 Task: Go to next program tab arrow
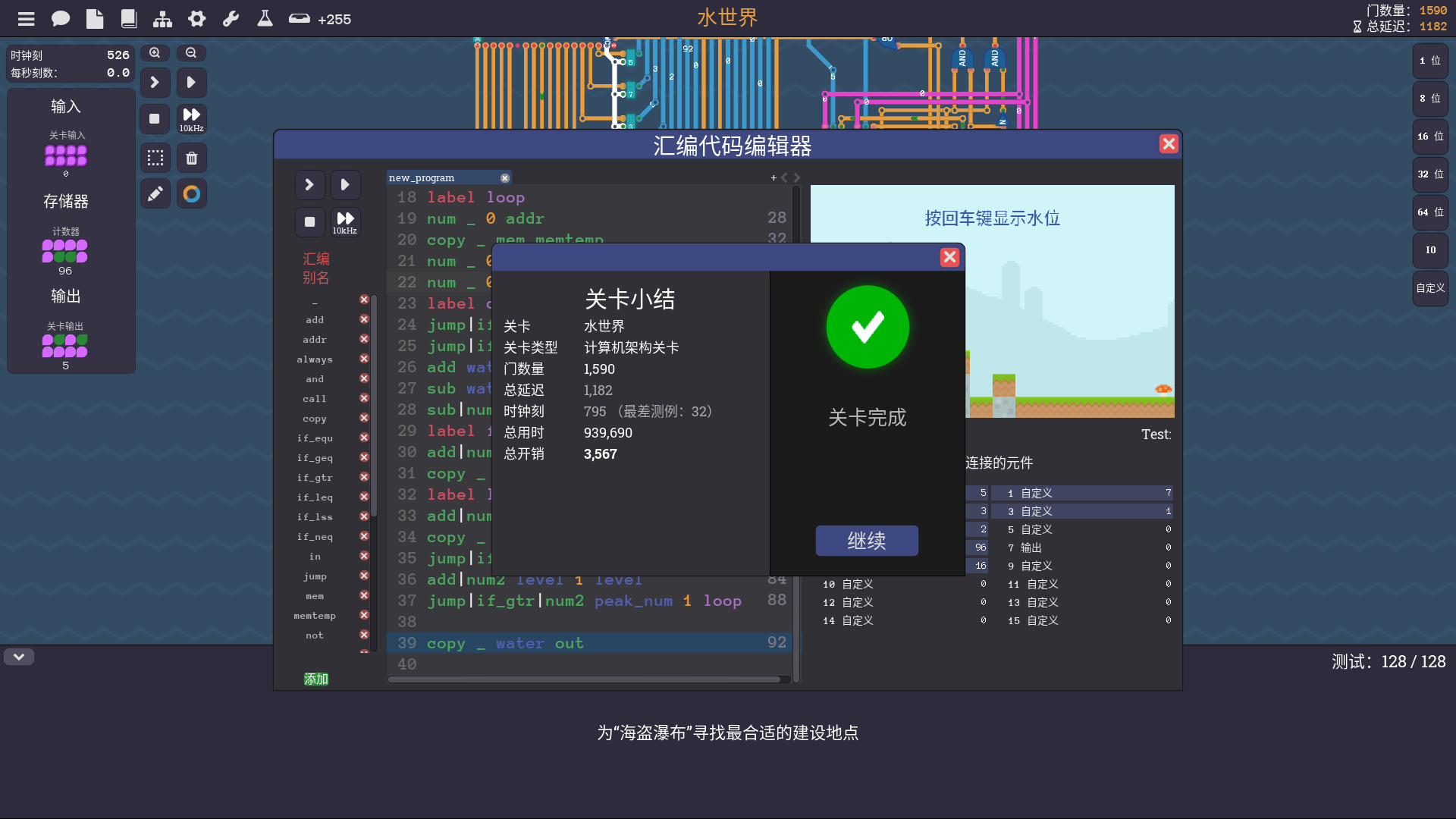(x=797, y=177)
